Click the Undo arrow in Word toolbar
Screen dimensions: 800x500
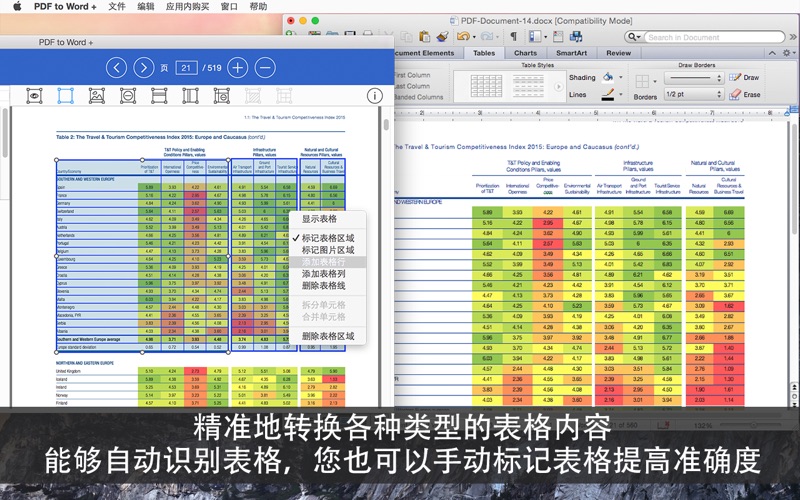(x=463, y=36)
